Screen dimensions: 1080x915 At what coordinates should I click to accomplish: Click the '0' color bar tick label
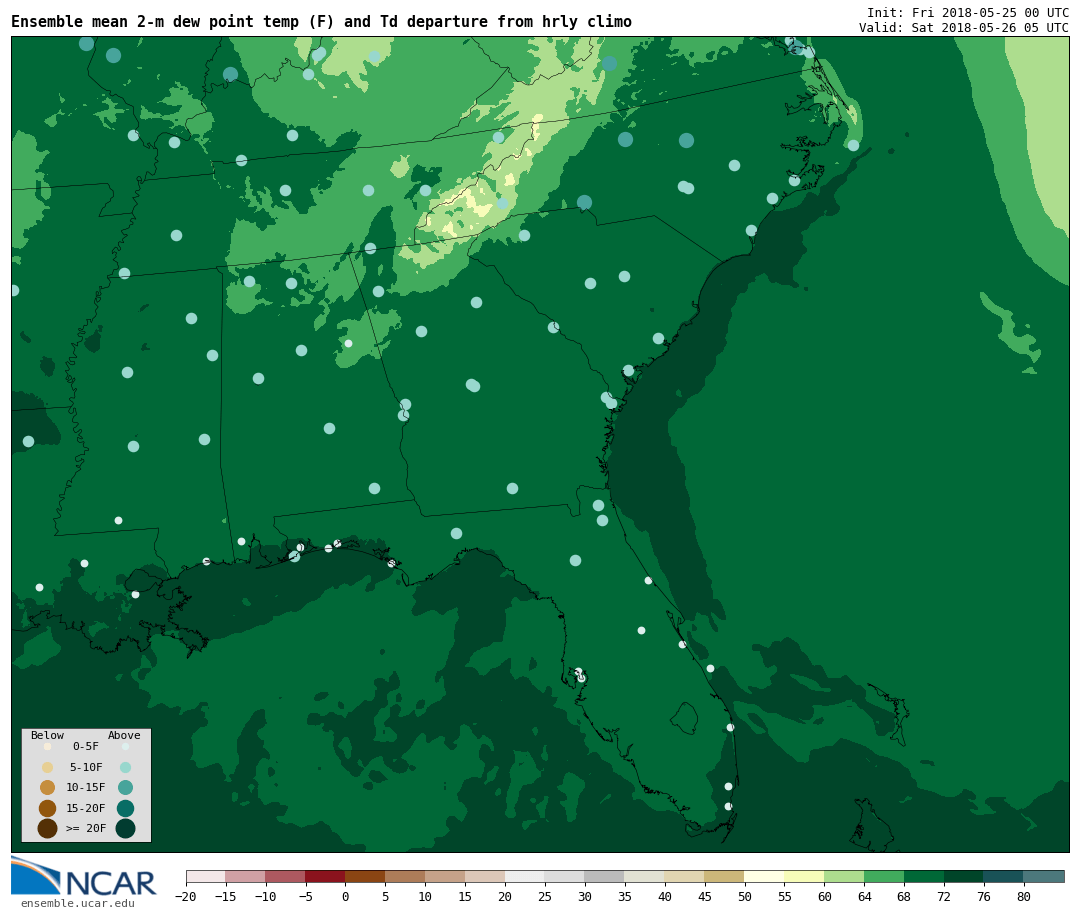coord(345,897)
